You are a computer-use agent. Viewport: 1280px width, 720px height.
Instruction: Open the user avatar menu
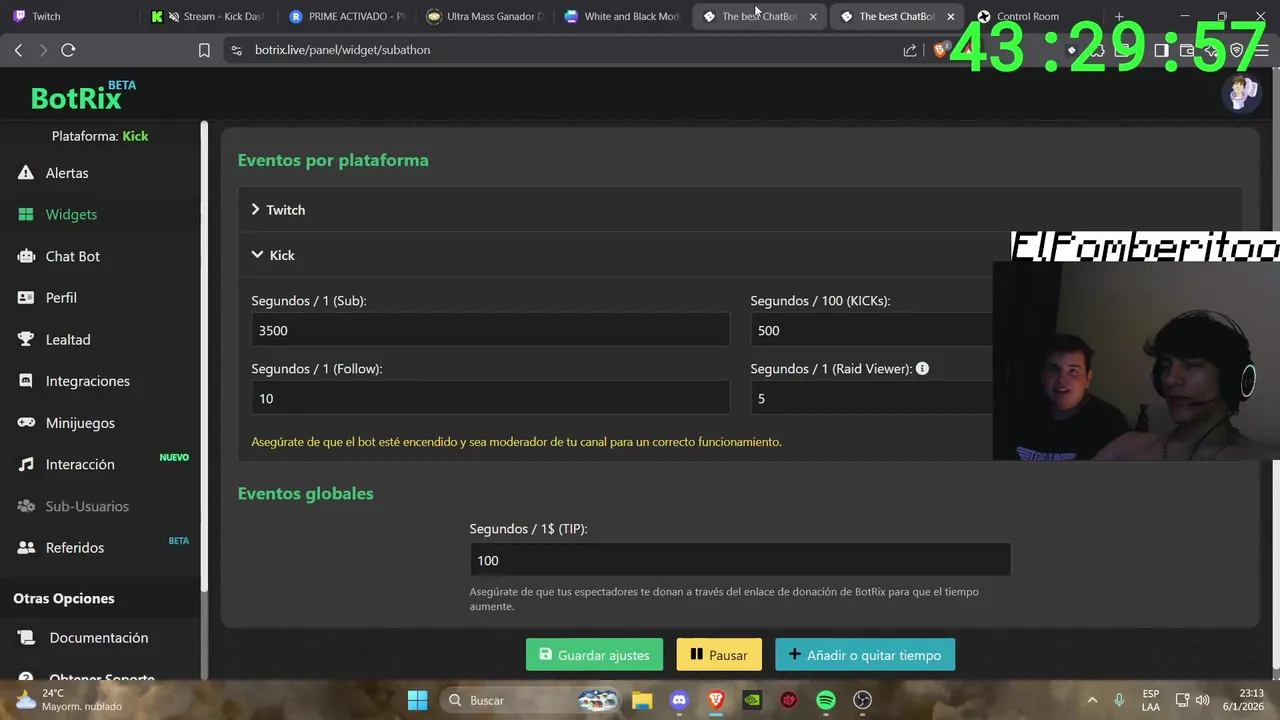pos(1240,93)
